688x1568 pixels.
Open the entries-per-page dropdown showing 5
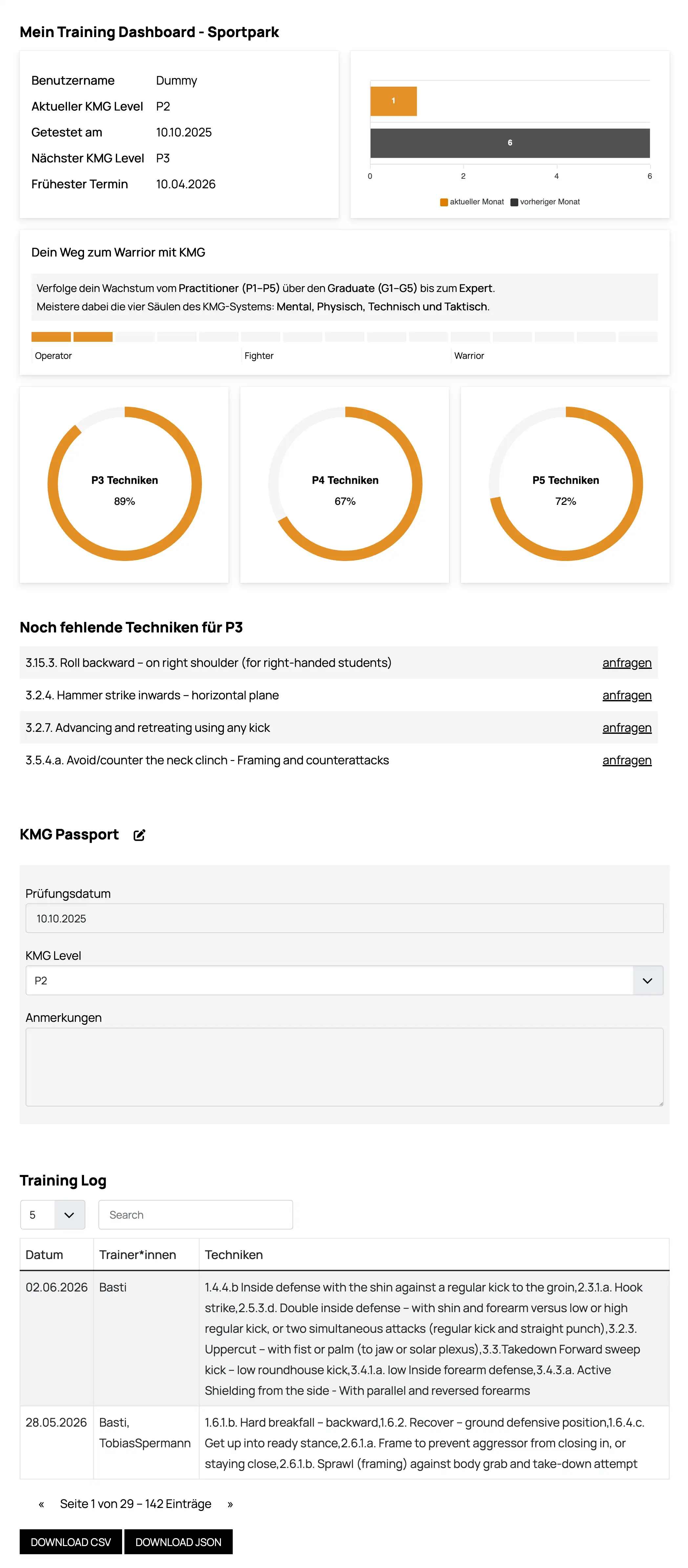click(53, 1214)
